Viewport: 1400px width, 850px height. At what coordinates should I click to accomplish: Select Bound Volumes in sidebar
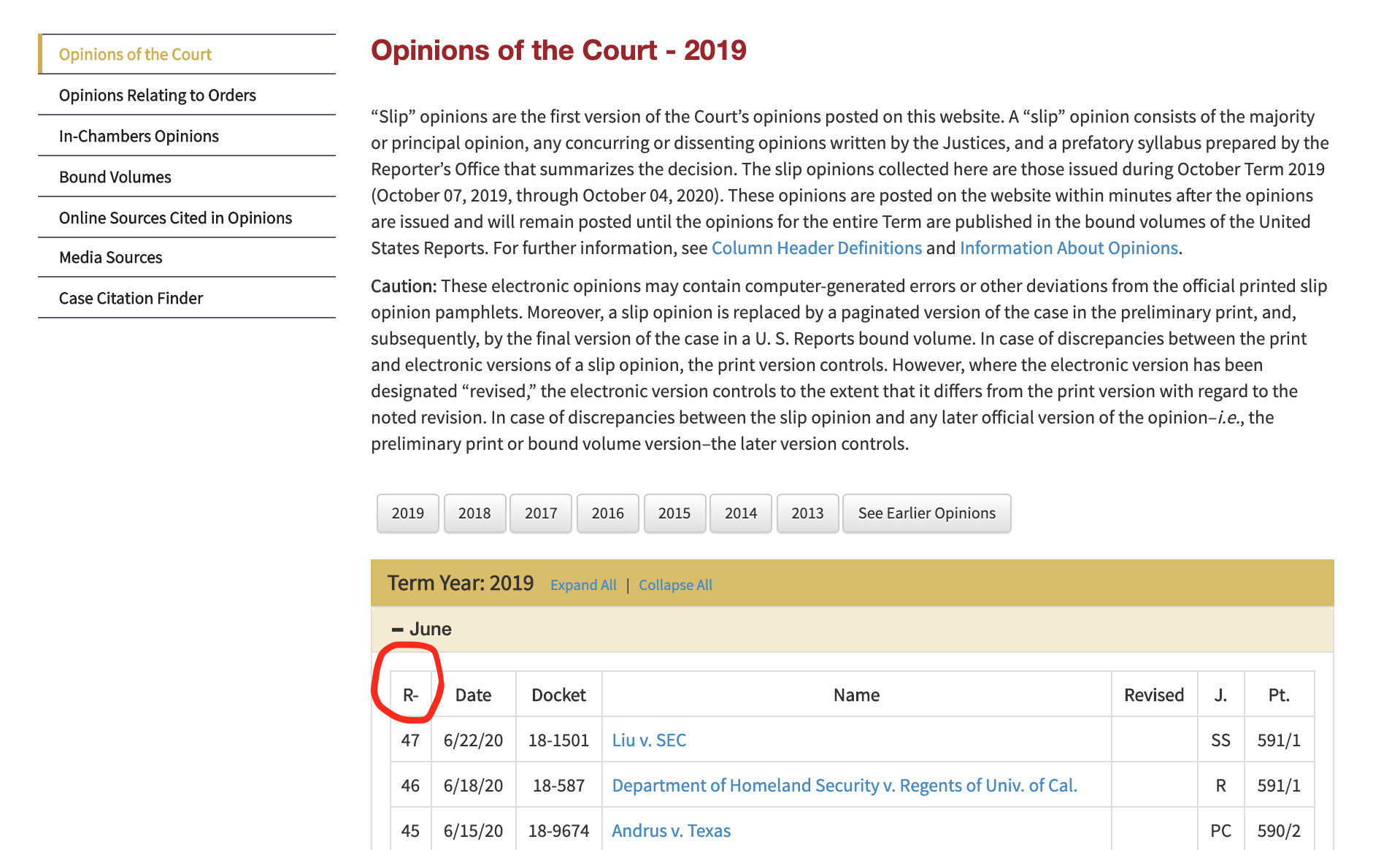(x=115, y=177)
